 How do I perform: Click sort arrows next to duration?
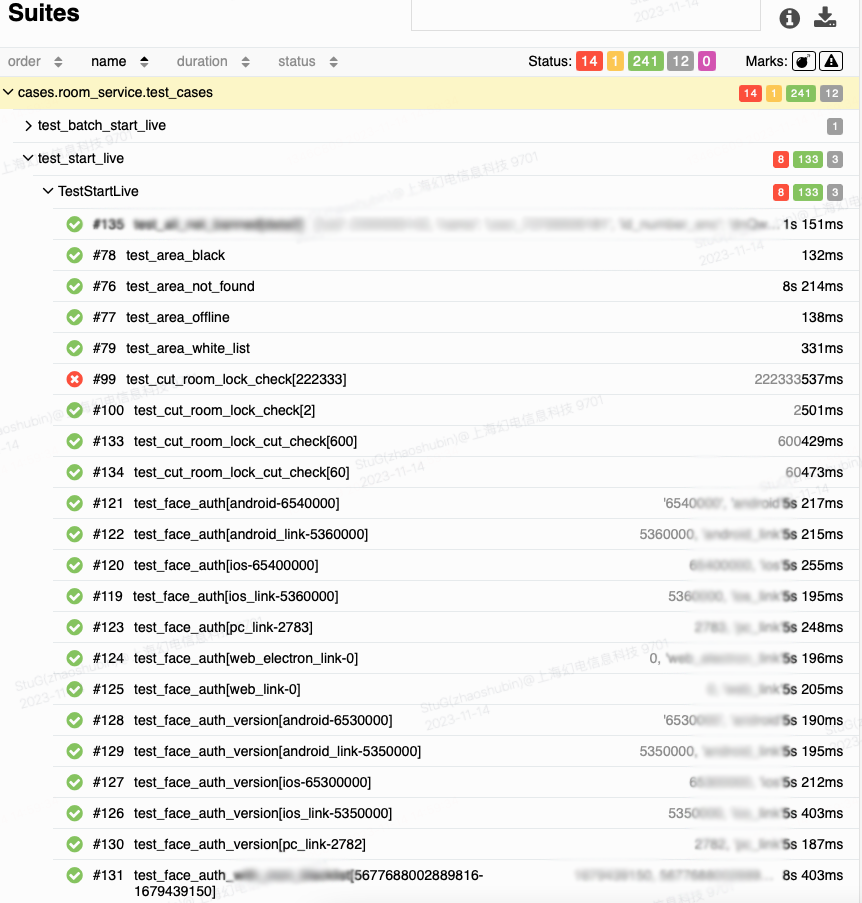pos(245,62)
